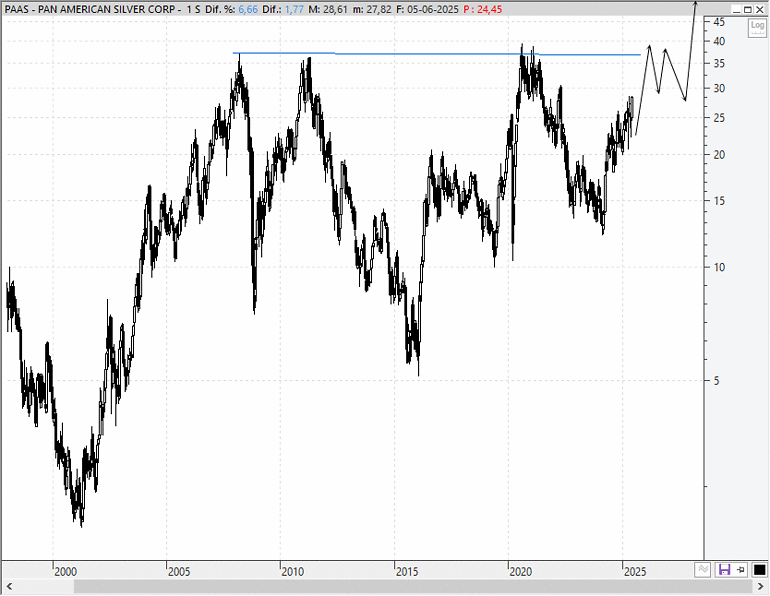Click the 2025 label on time axis

coord(635,572)
